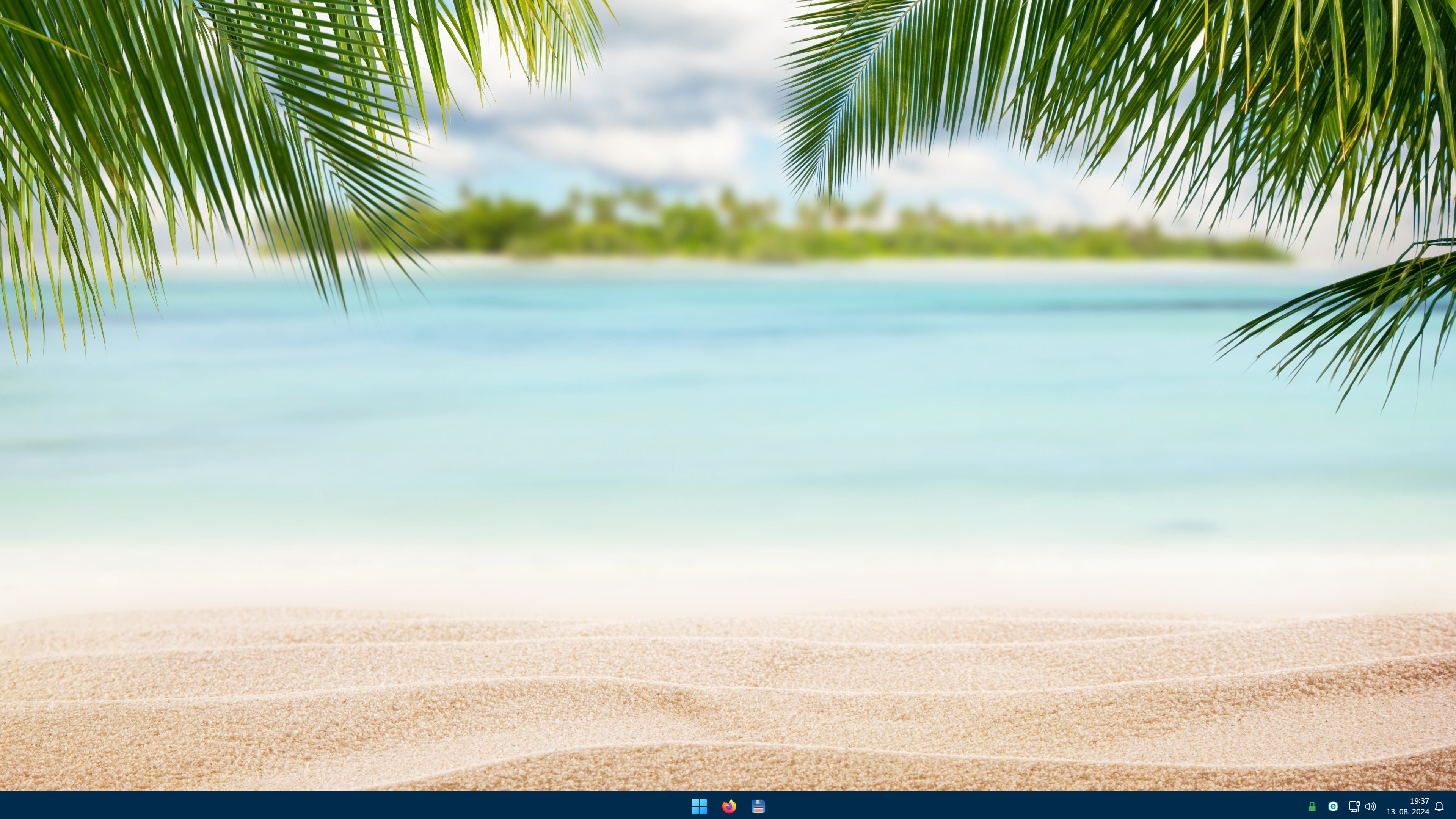Click the date 13. 08. 2024
Screen dimensions: 1456x819
click(x=1407, y=812)
